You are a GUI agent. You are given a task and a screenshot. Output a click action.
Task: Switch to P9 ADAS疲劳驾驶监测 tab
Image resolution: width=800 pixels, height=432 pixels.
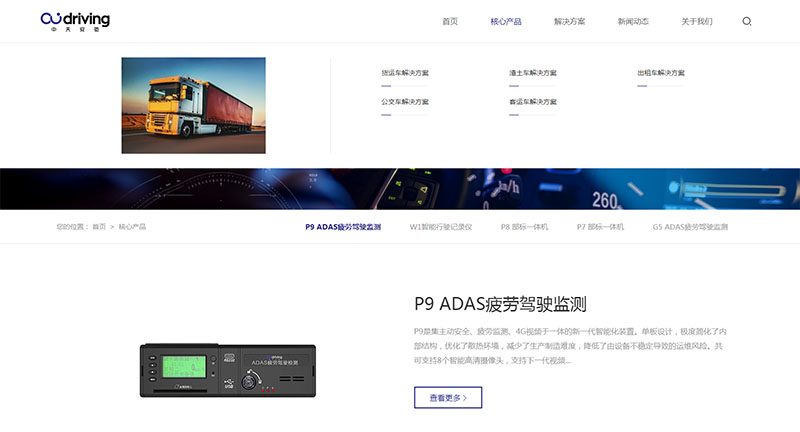(x=343, y=227)
